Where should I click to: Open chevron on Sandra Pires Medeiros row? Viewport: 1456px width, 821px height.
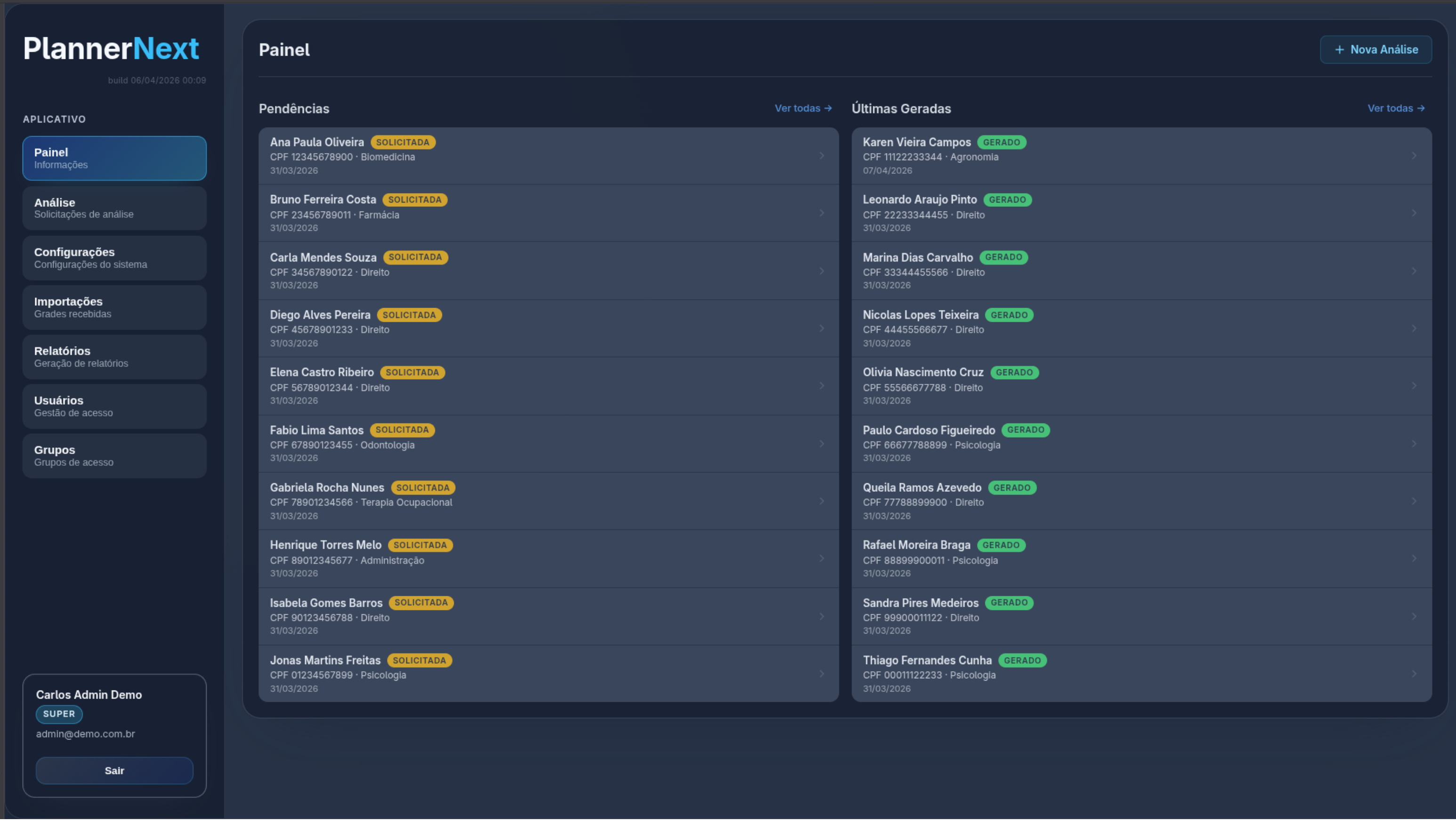coord(1414,616)
